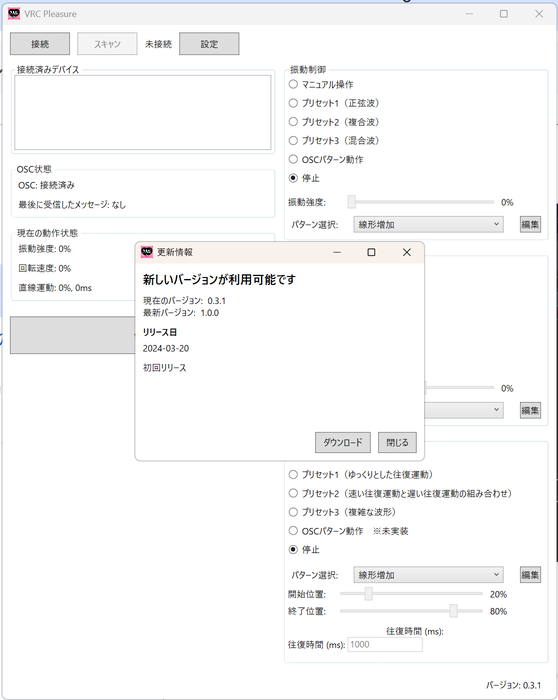Click the 振動強度 slider thumb
Viewport: 558px width, 700px height.
(x=352, y=202)
